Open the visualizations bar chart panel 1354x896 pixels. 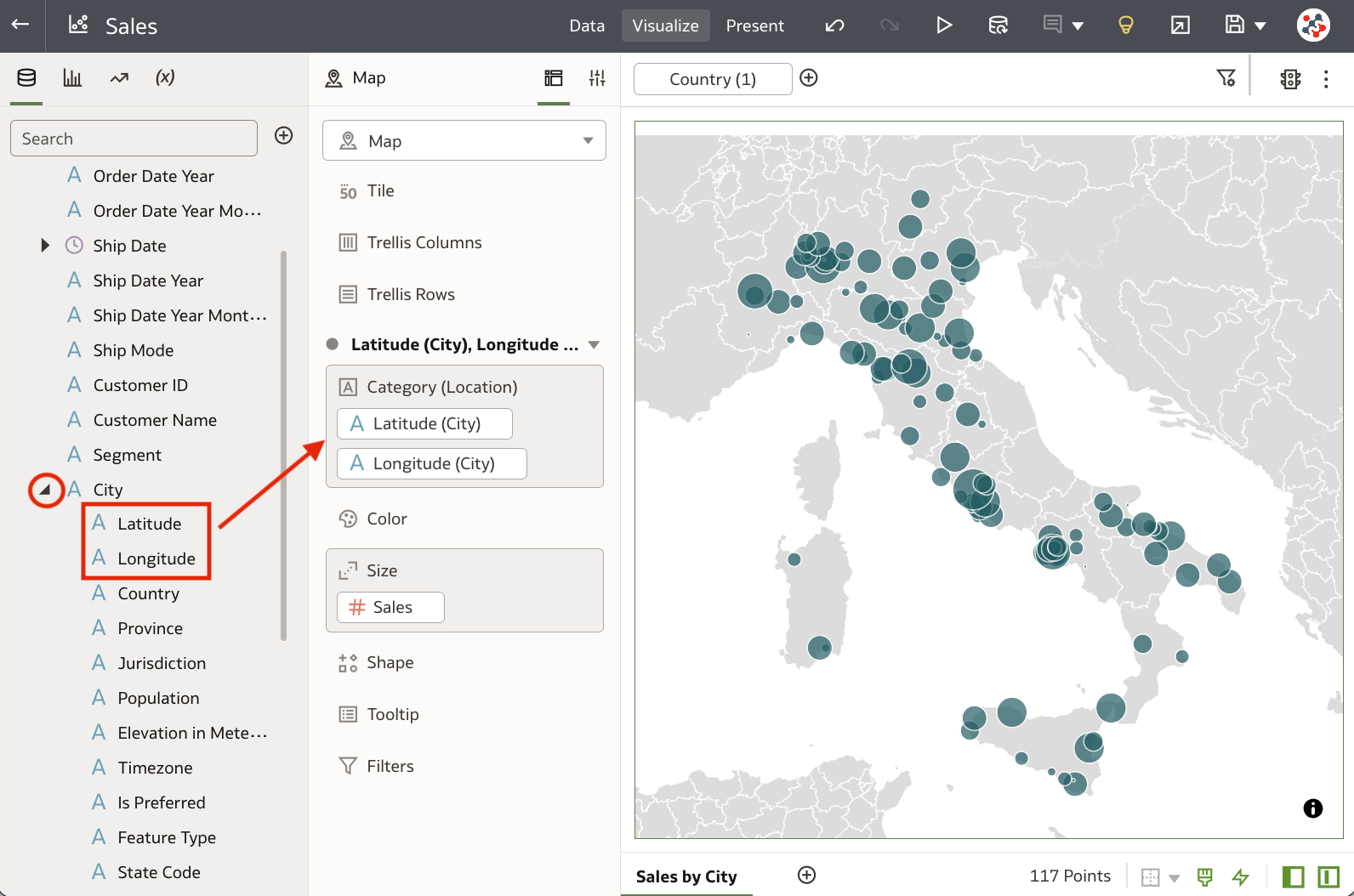pos(72,78)
